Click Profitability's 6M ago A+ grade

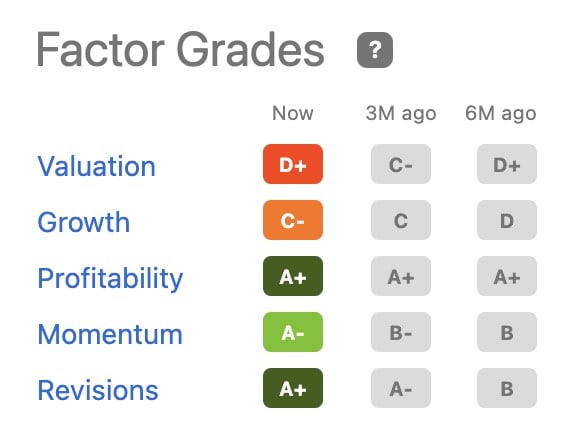point(507,276)
